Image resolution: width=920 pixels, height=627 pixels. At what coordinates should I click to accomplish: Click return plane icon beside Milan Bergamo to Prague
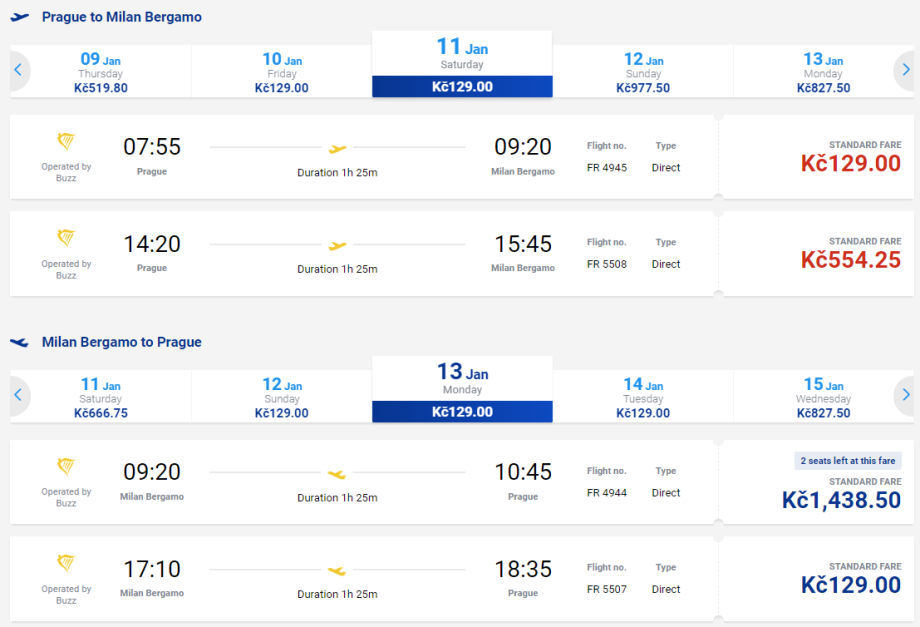[x=19, y=342]
